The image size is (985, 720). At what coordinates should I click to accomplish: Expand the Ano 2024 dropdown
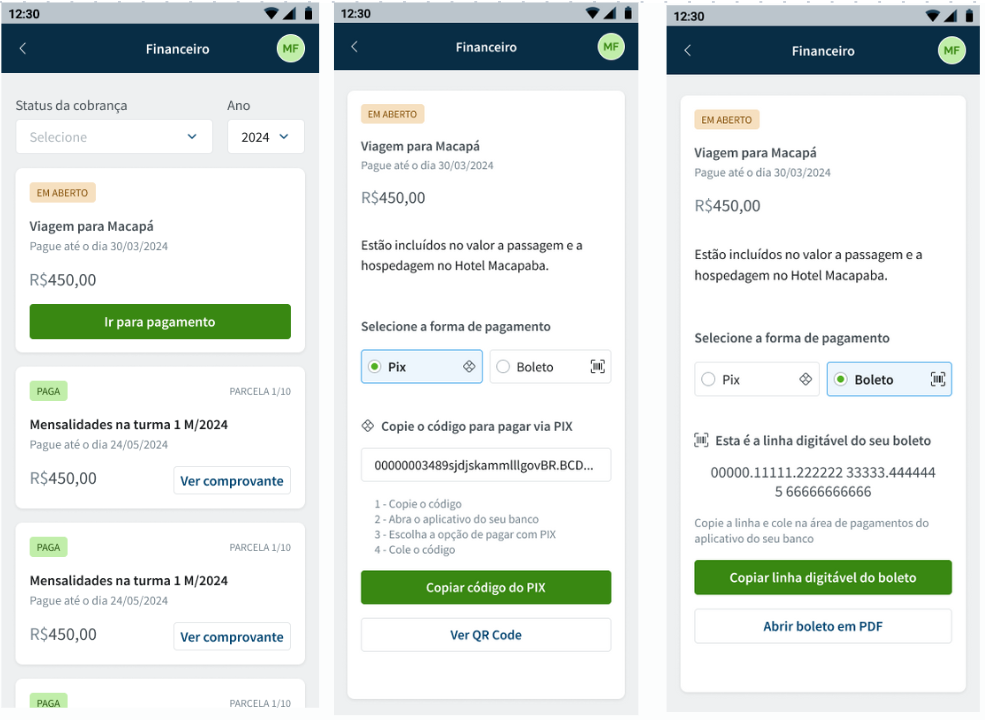(x=265, y=136)
